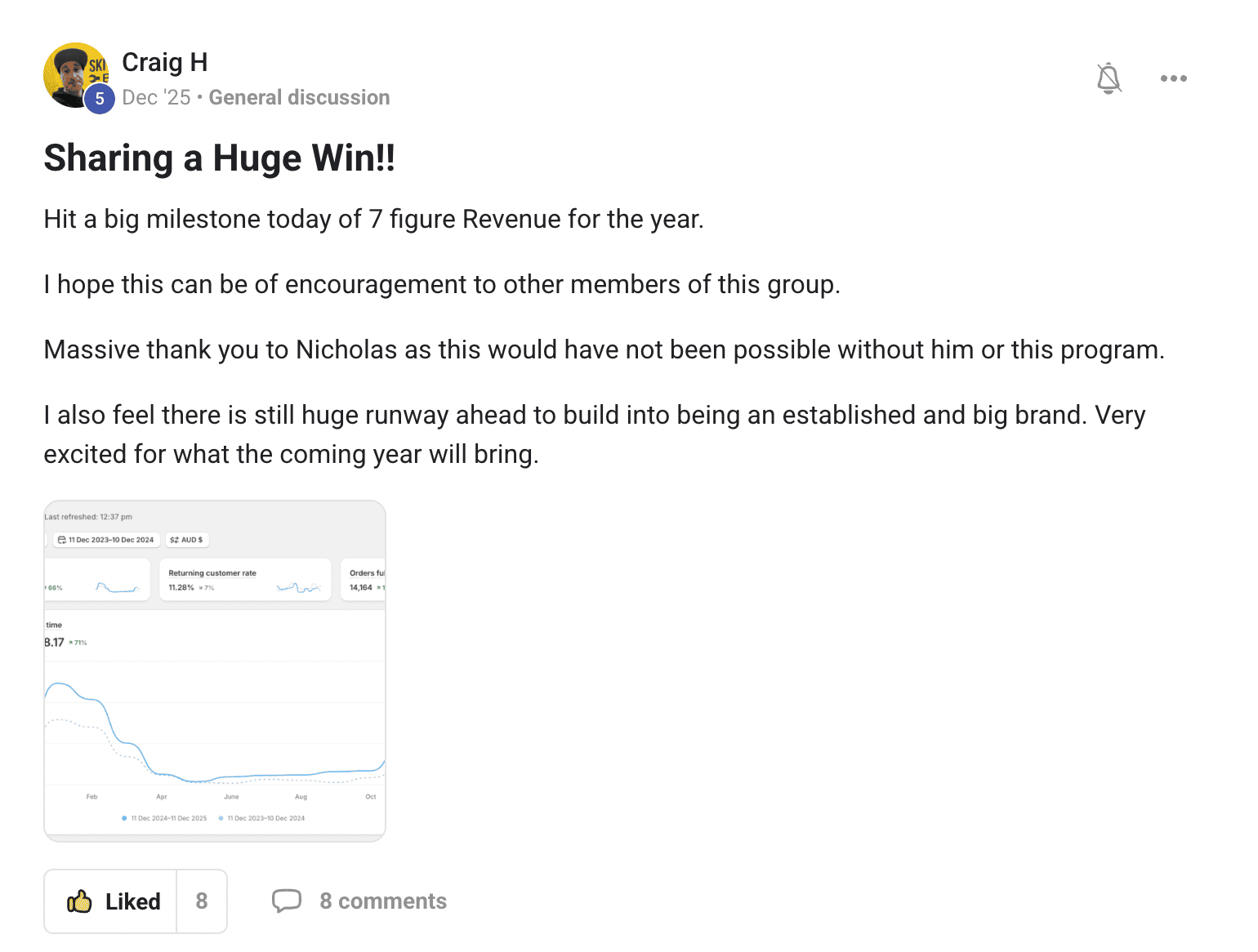Click the 11 Dec 2024–11 Dec 2025 legend dot
1258x952 pixels.
[x=124, y=818]
